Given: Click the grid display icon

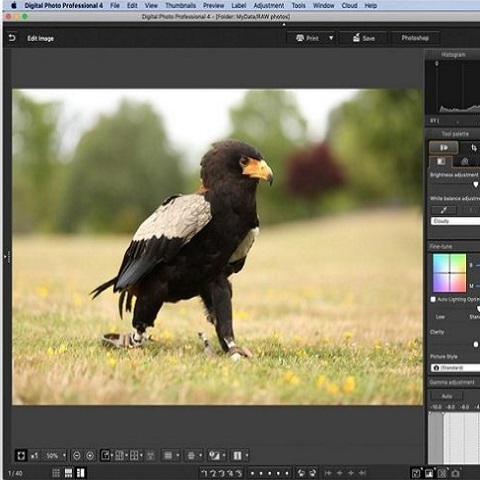Looking at the screenshot, I should [x=168, y=455].
